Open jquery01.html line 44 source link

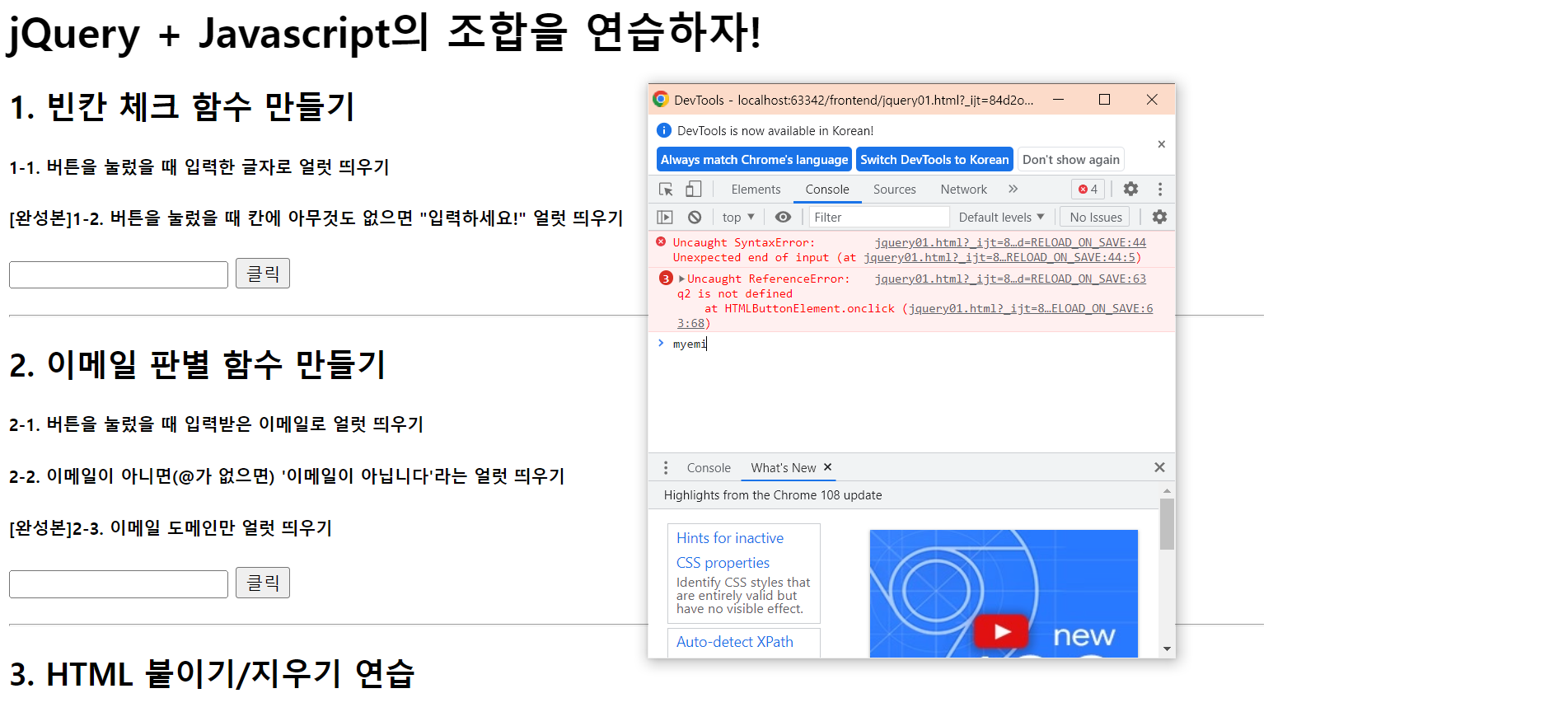point(1010,242)
